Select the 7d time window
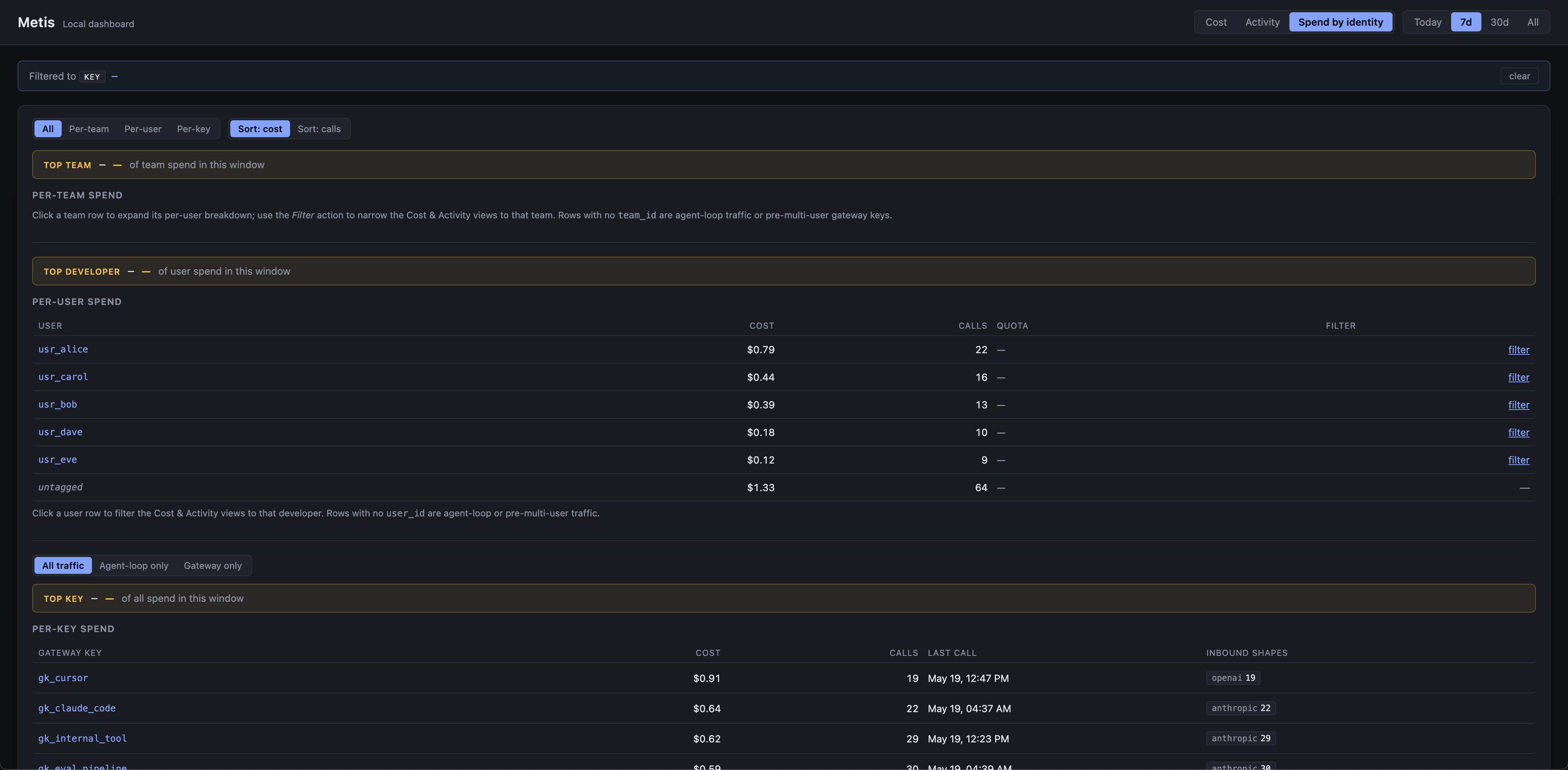 pyautogui.click(x=1466, y=23)
